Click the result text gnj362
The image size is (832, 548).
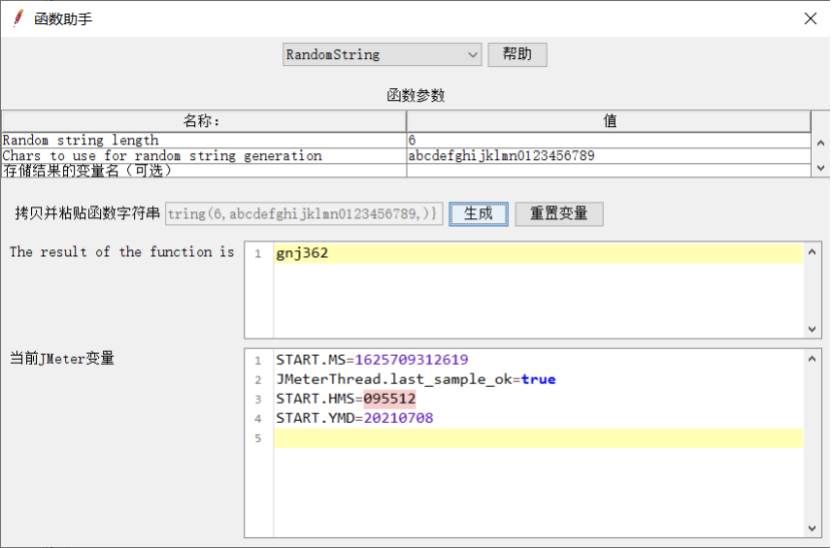(x=302, y=254)
